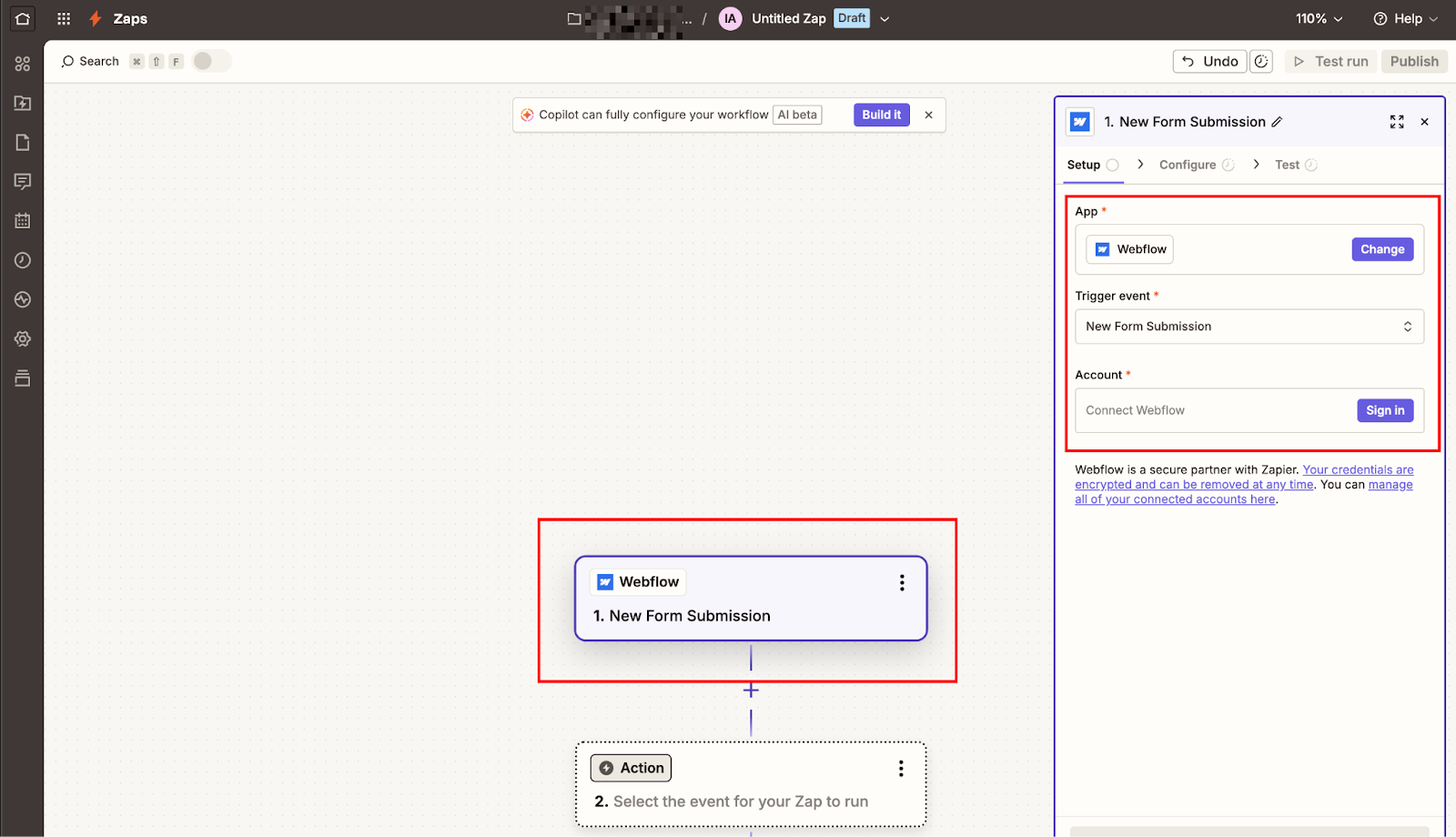This screenshot has width=1456, height=837.
Task: Open the apps grid launcher
Action: tap(64, 18)
